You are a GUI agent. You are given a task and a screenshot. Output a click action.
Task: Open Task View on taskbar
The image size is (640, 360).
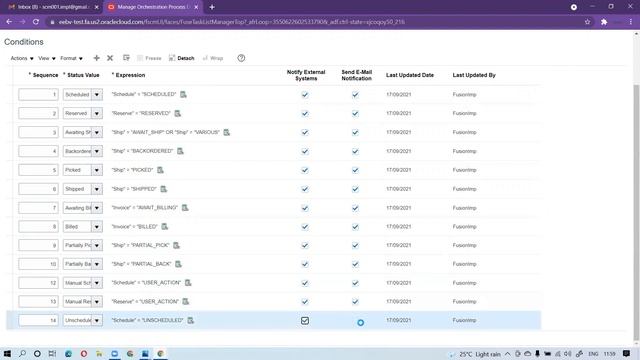pyautogui.click(x=52, y=353)
